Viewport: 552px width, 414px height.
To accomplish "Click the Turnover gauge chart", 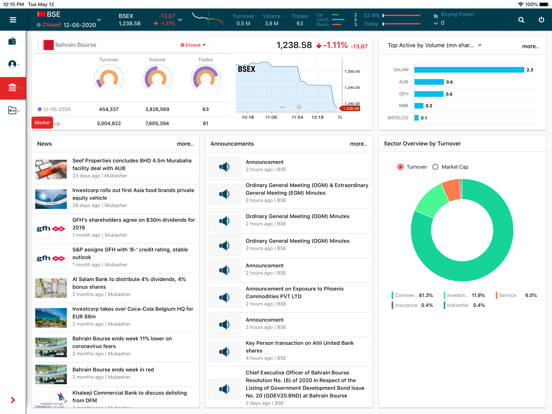I will 109,78.
